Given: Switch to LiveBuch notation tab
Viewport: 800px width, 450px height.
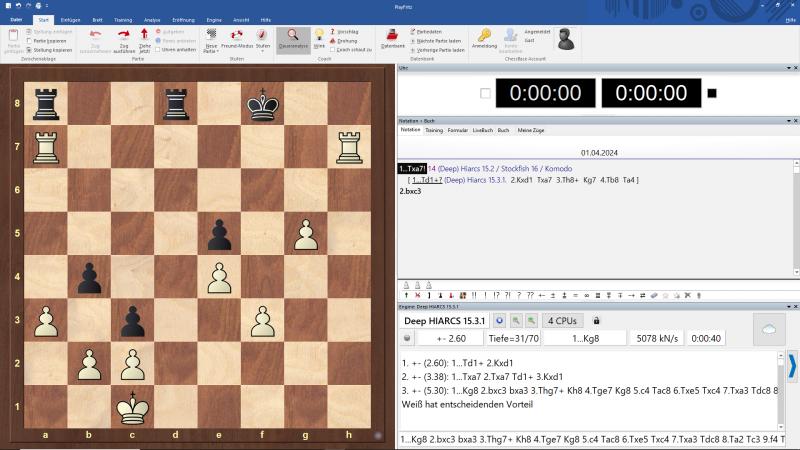Looking at the screenshot, I should pyautogui.click(x=483, y=130).
